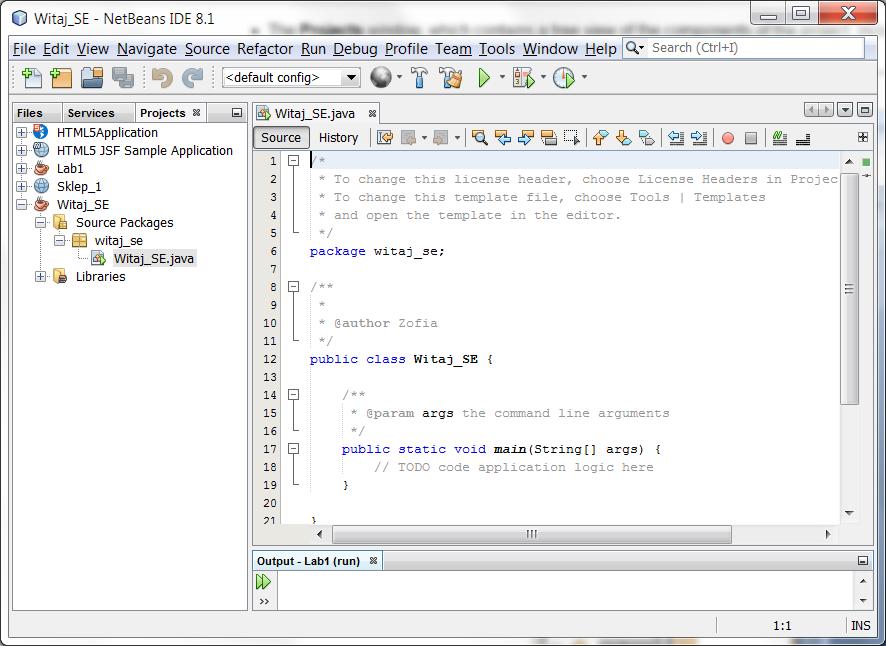Minimize the Projects panel

pyautogui.click(x=237, y=113)
